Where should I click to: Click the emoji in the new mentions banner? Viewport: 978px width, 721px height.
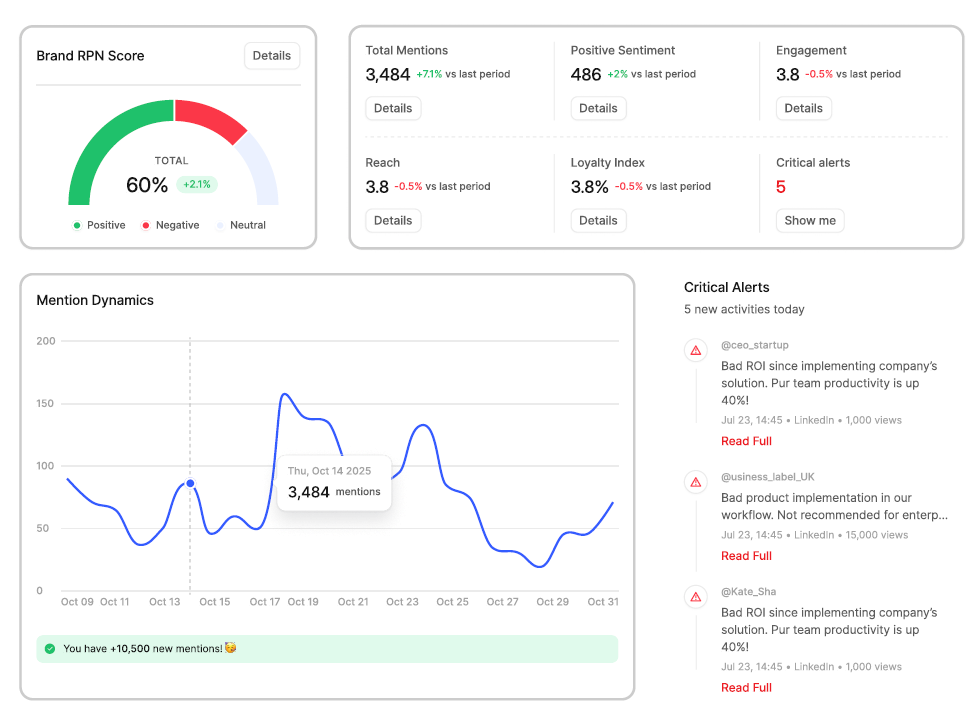pos(231,648)
